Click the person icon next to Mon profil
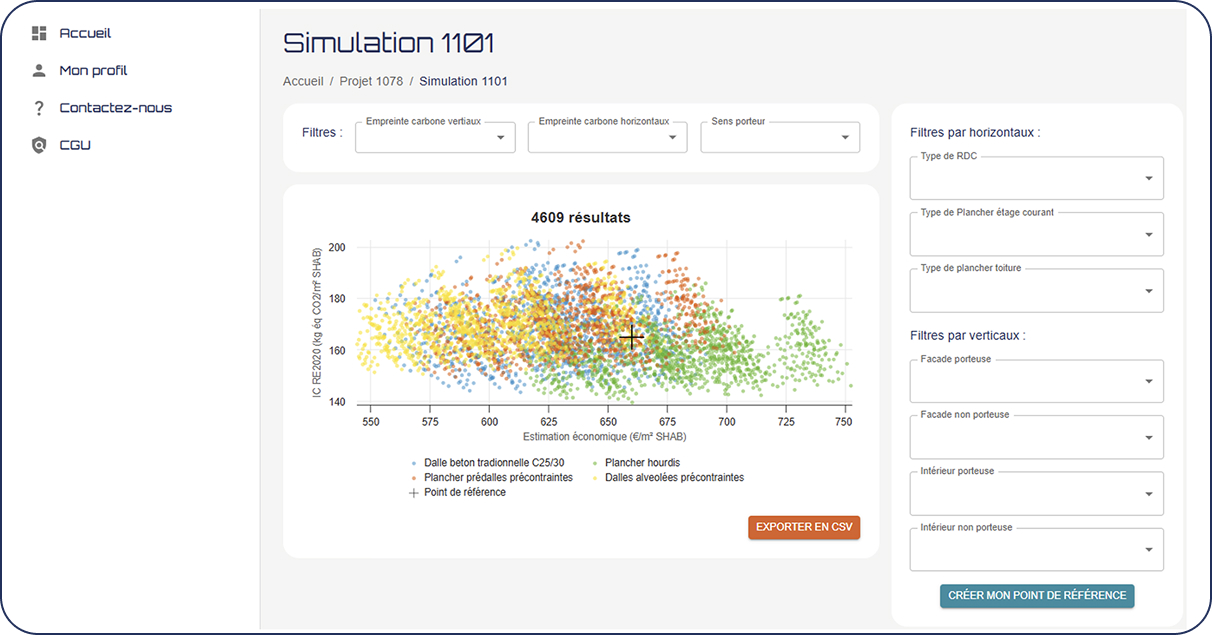 click(x=38, y=70)
